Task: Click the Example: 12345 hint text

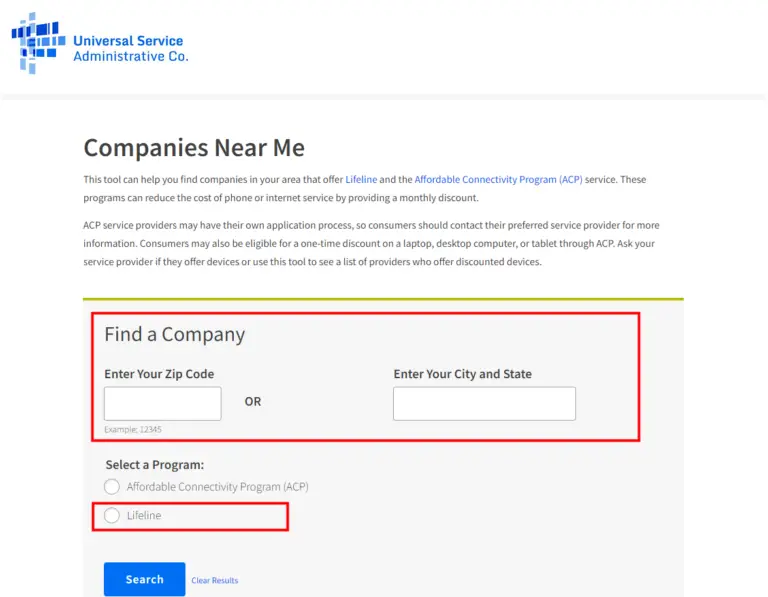Action: click(x=133, y=429)
